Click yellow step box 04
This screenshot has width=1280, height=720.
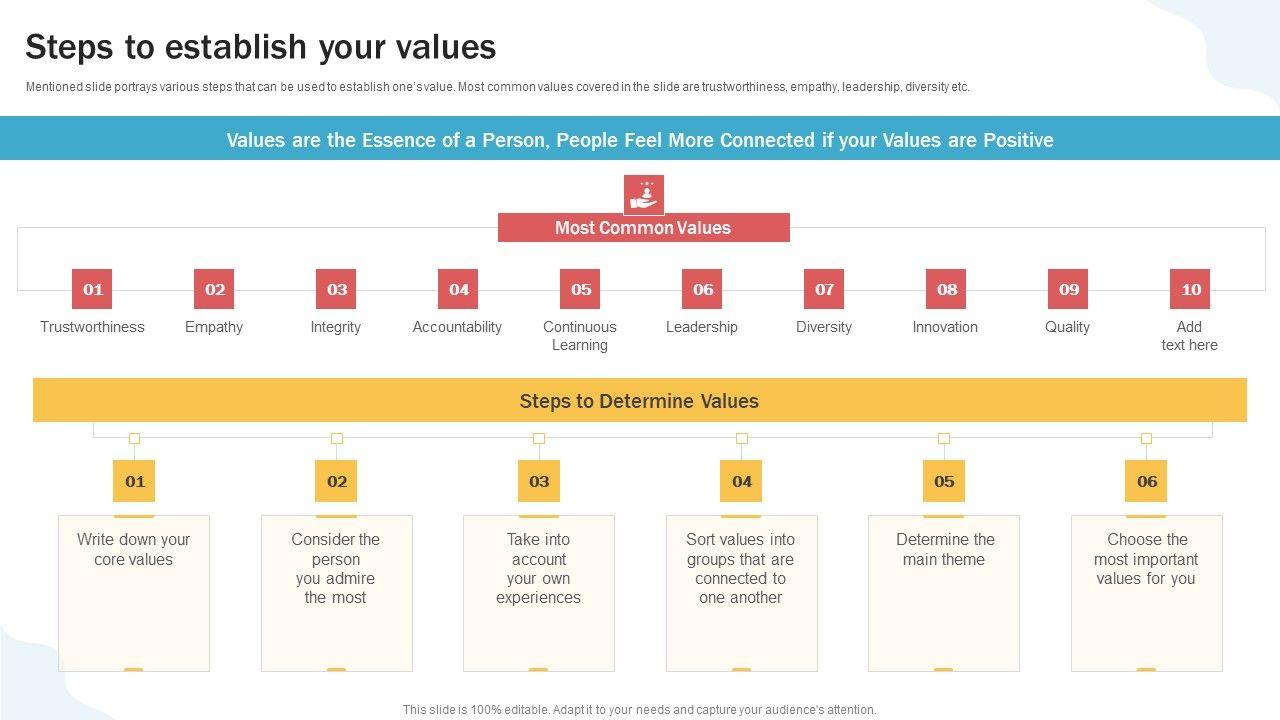coord(741,481)
